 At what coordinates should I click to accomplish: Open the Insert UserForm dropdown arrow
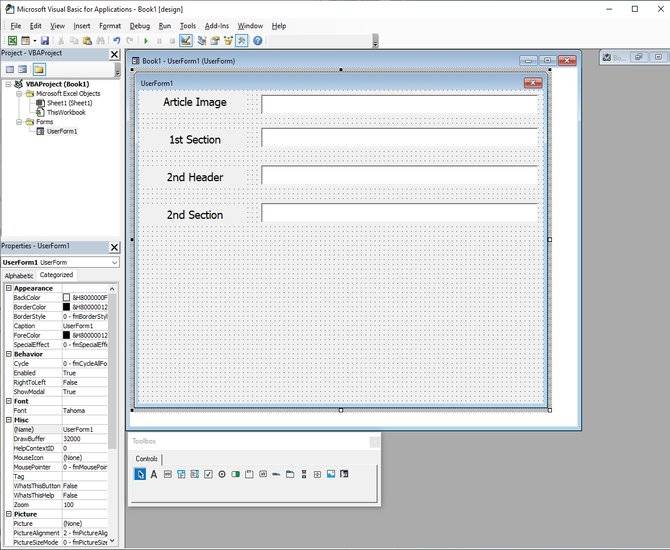click(35, 41)
